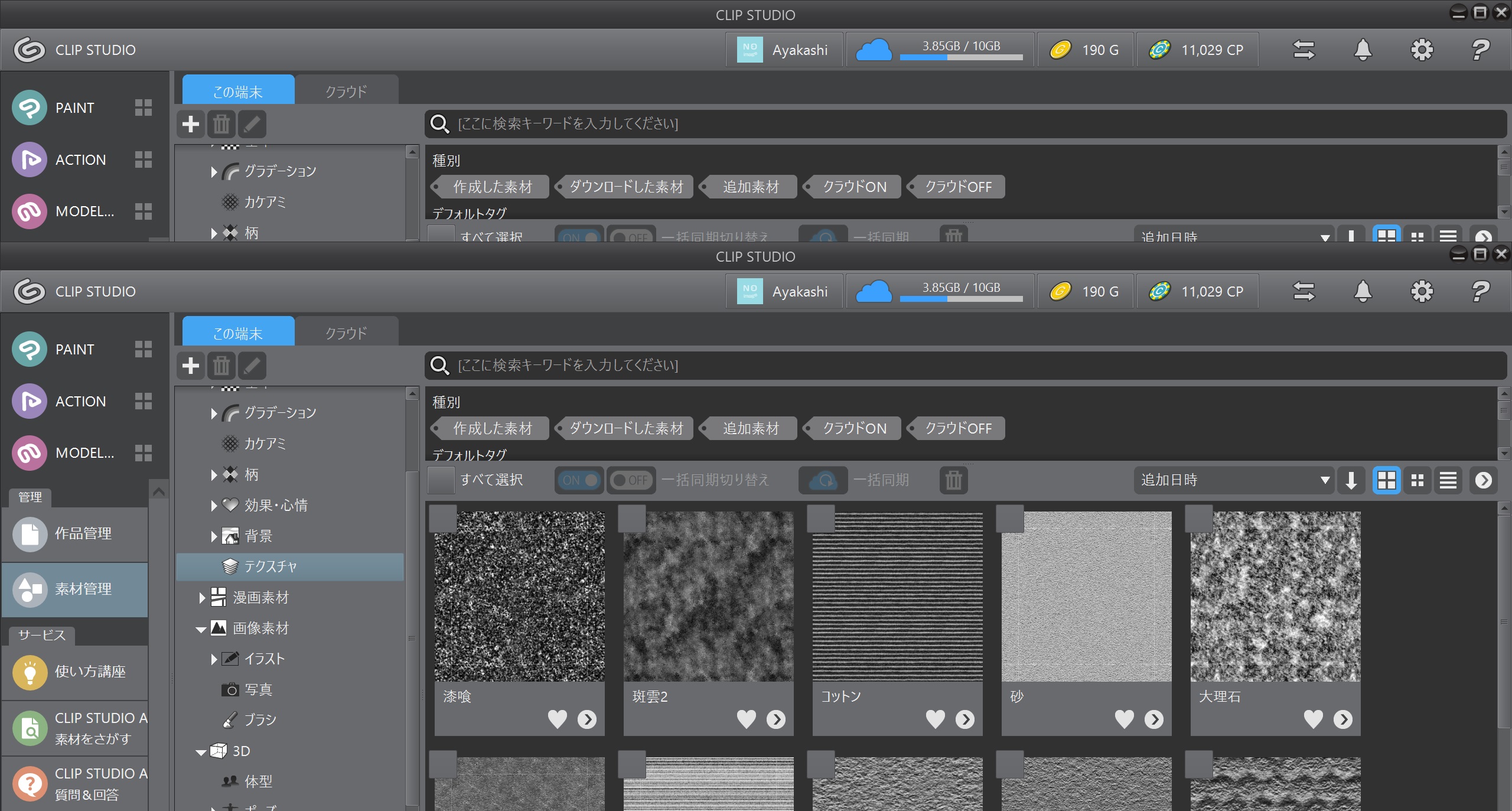Collapse the 管理 section with chevron

(x=158, y=491)
